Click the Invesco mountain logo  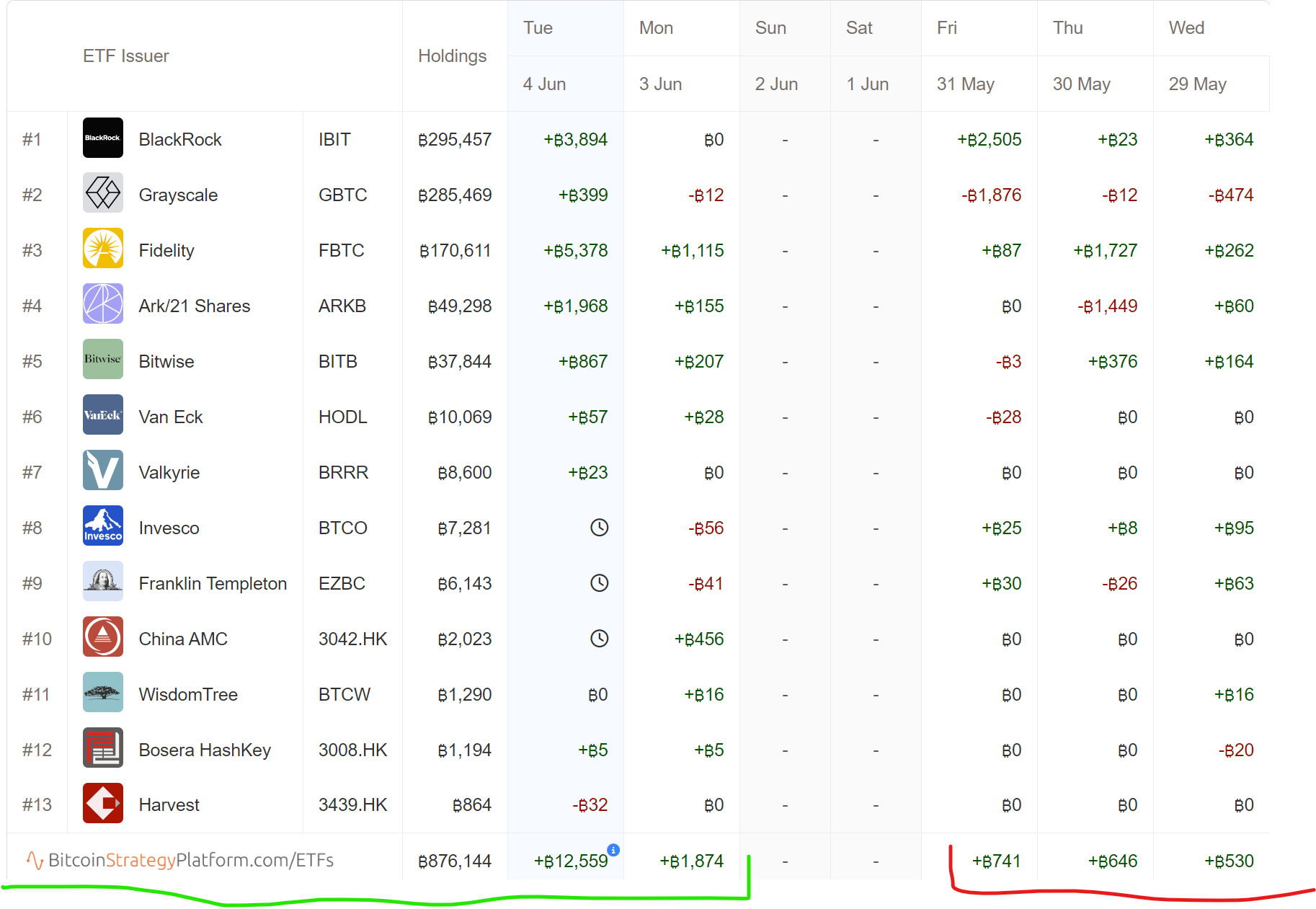[102, 526]
